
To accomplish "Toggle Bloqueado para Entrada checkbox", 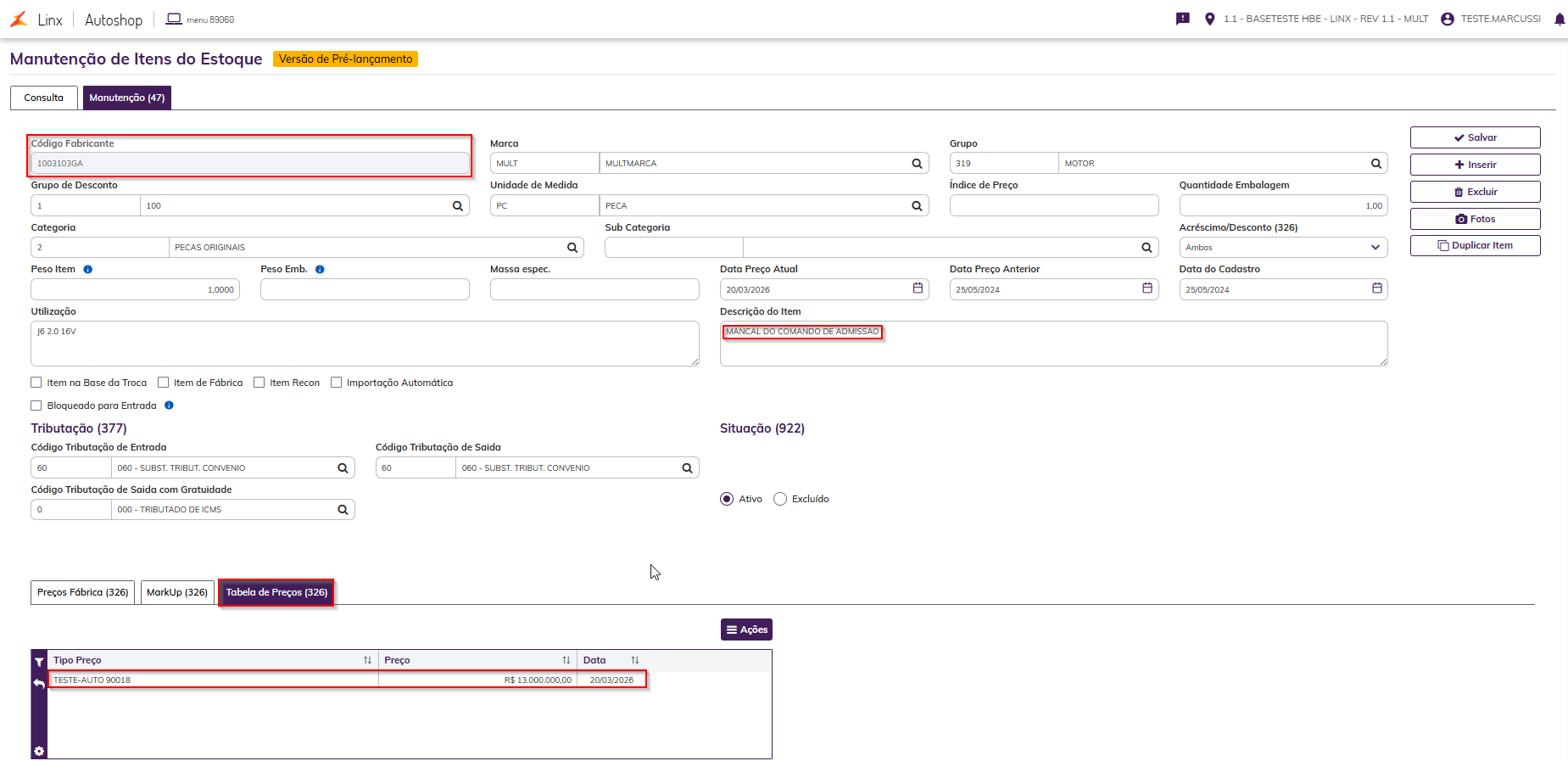I will point(36,406).
